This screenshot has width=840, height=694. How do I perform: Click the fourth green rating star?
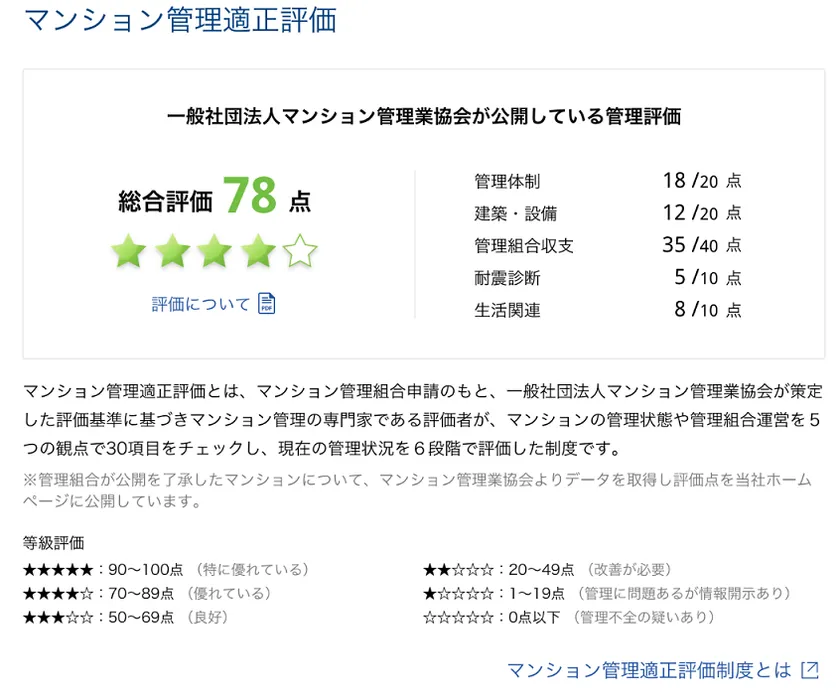point(257,251)
